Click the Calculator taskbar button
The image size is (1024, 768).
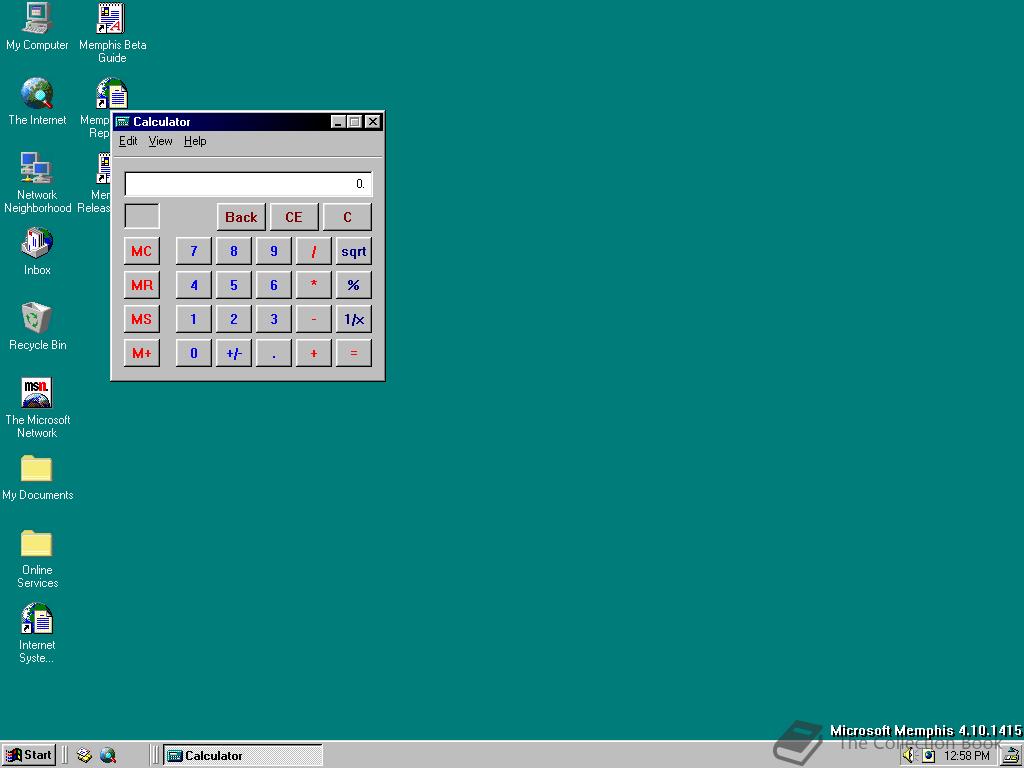click(242, 756)
